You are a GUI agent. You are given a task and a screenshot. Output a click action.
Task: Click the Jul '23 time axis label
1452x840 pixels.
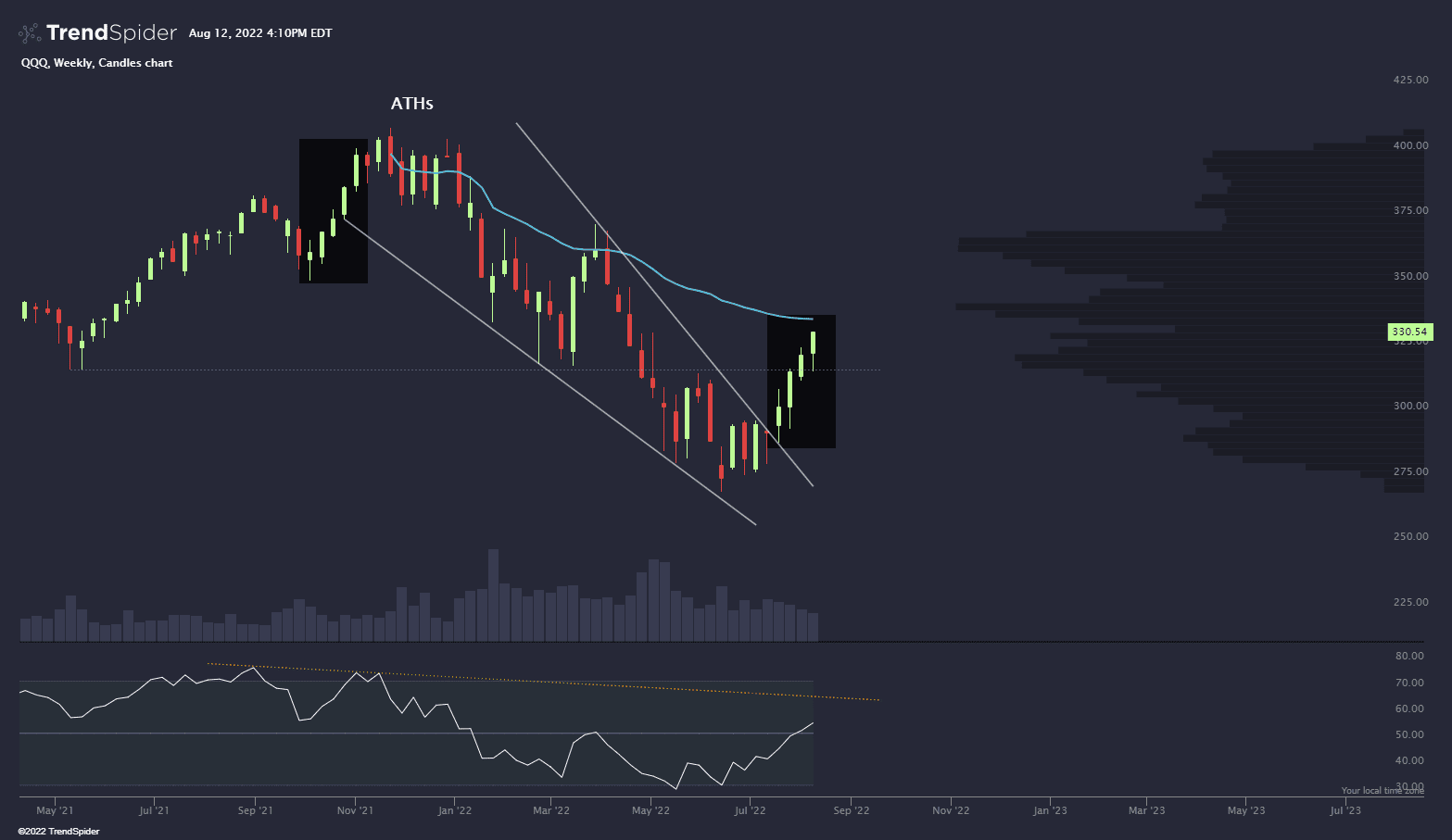[1345, 810]
